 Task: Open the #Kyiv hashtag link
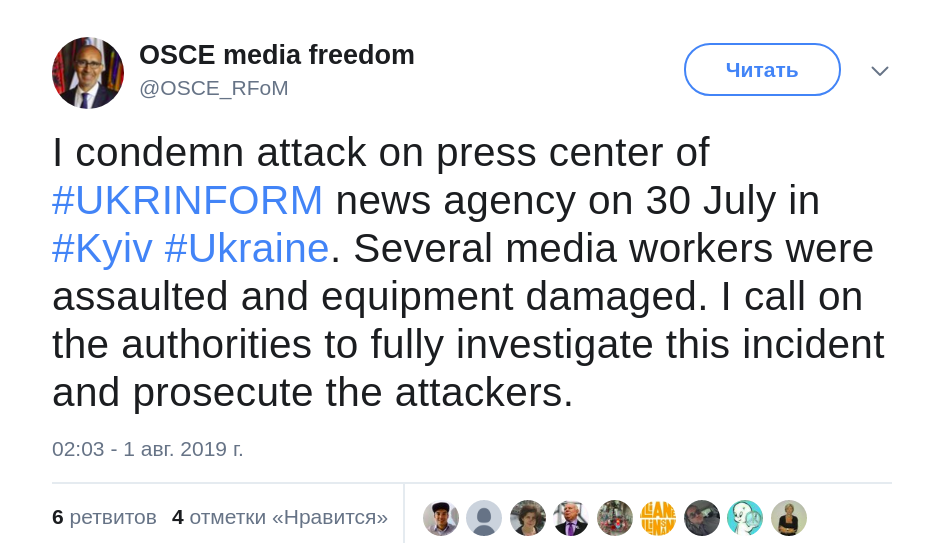(x=102, y=248)
